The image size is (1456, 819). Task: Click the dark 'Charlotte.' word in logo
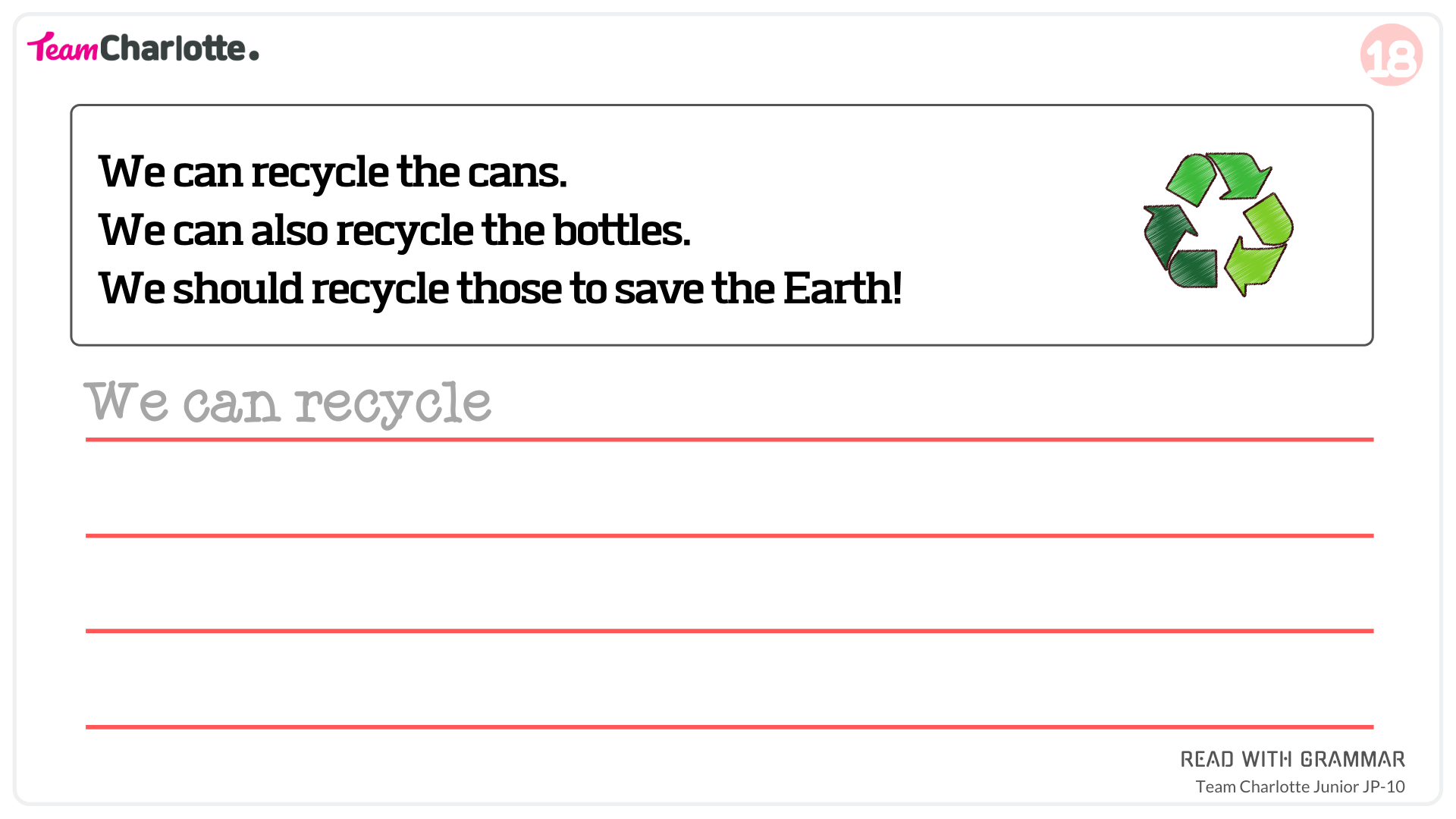(180, 48)
